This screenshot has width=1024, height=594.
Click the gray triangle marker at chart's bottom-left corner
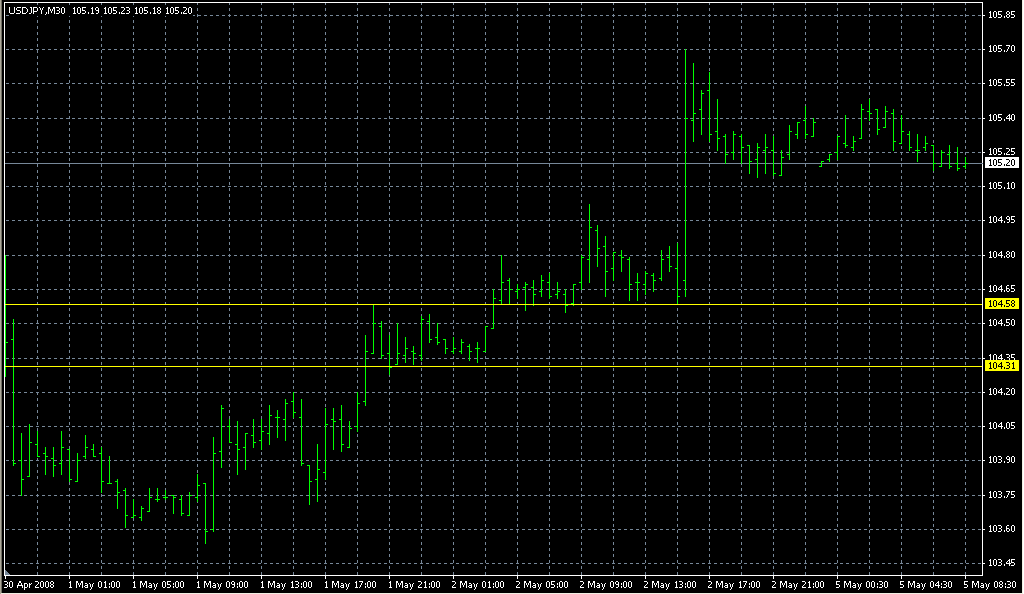pyautogui.click(x=7, y=572)
